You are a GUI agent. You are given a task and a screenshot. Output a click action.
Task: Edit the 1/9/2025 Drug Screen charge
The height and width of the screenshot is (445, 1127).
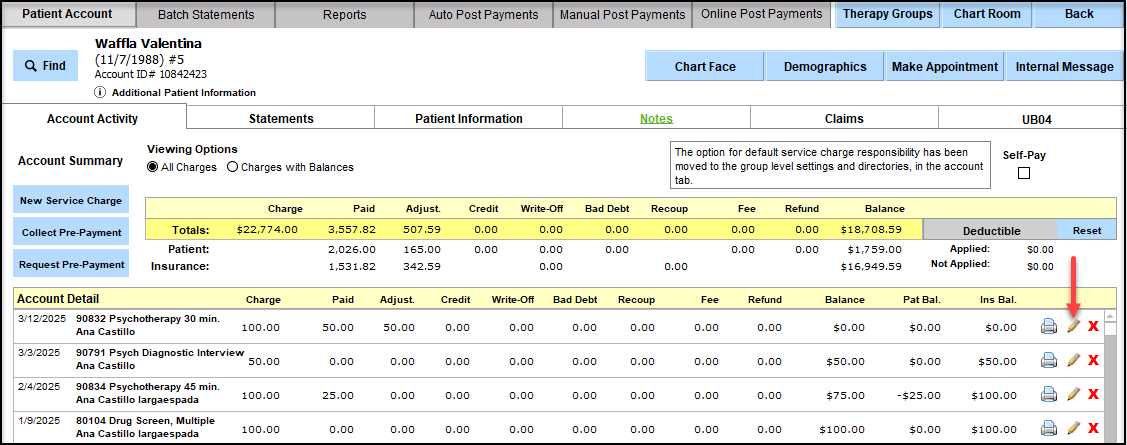(x=1073, y=428)
